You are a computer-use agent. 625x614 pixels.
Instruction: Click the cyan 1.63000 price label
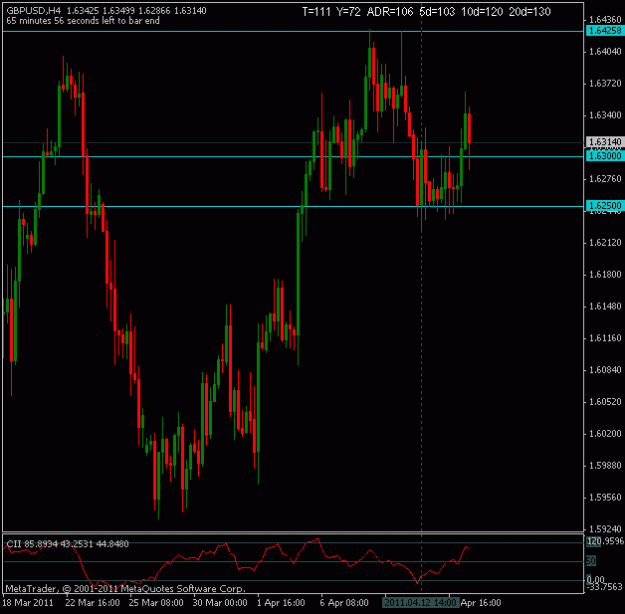point(605,156)
